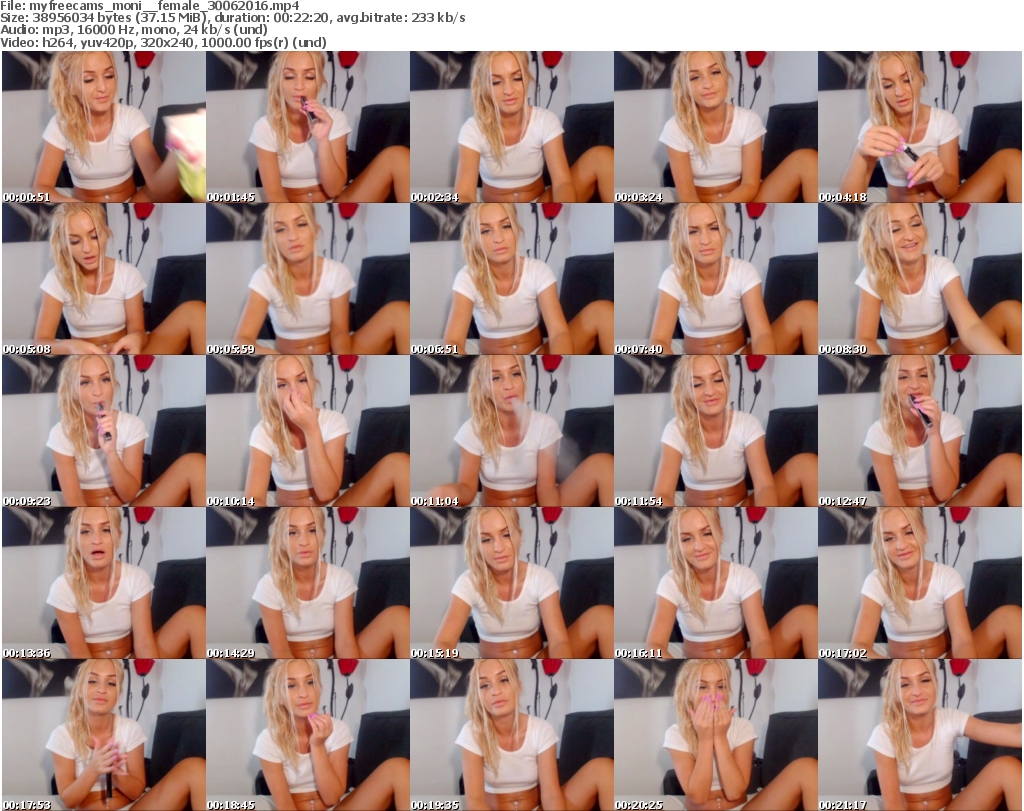Select the 00:11:04 thumbnail
This screenshot has height=811, width=1024.
511,431
